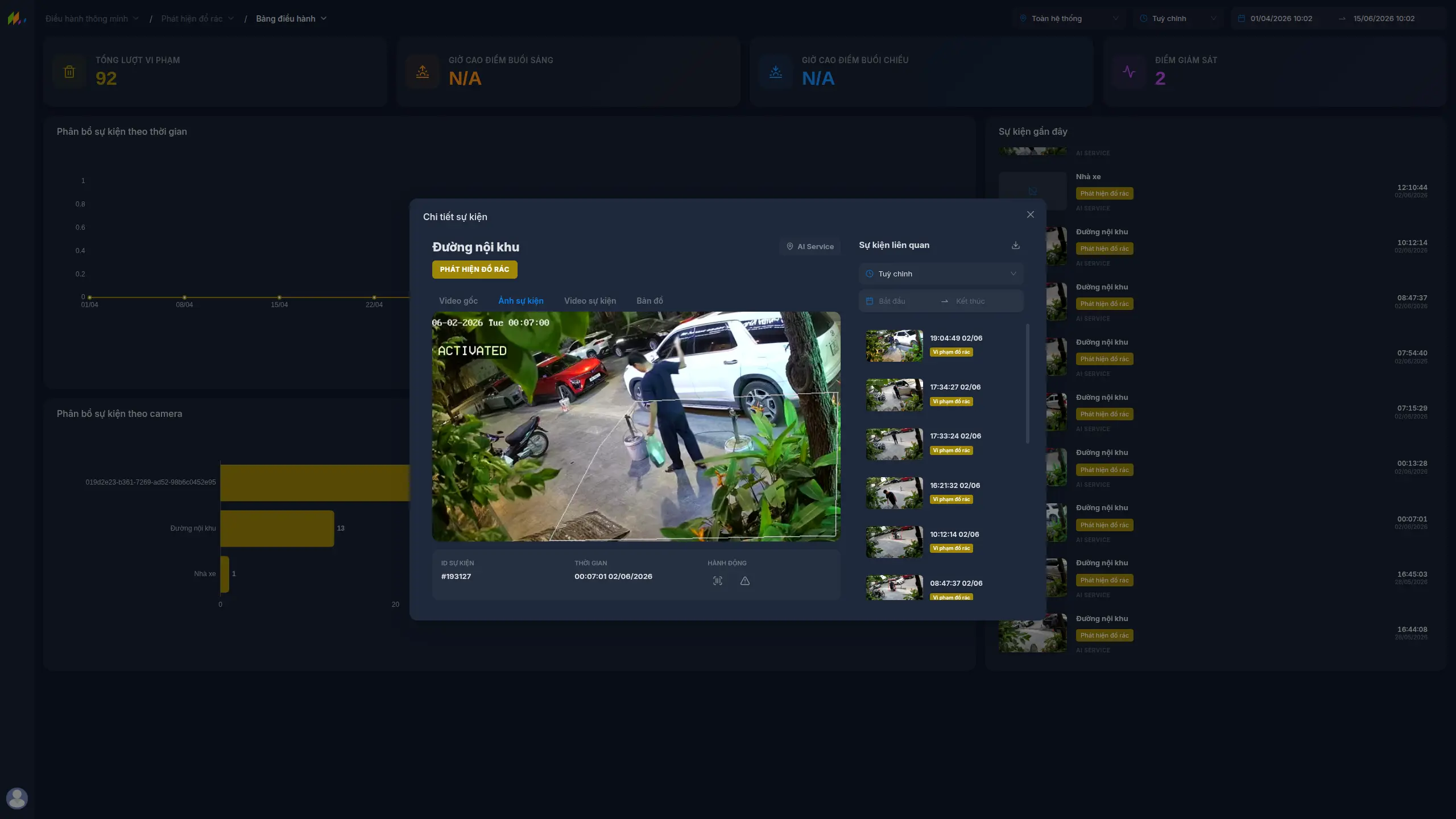Click the calendar icon beside Bắt đầu
The width and height of the screenshot is (1456, 819).
point(870,301)
